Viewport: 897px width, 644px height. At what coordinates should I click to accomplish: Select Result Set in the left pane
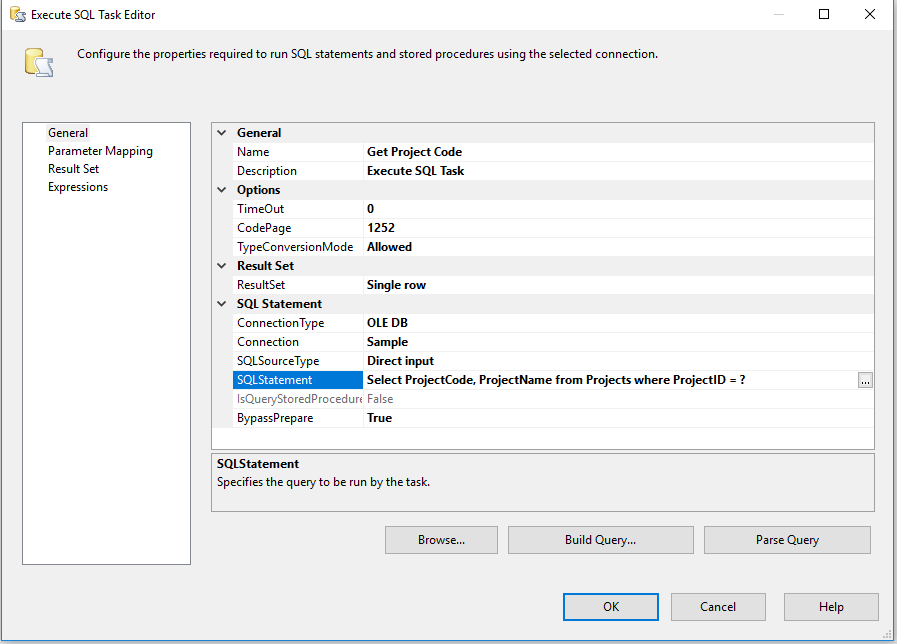tap(73, 168)
